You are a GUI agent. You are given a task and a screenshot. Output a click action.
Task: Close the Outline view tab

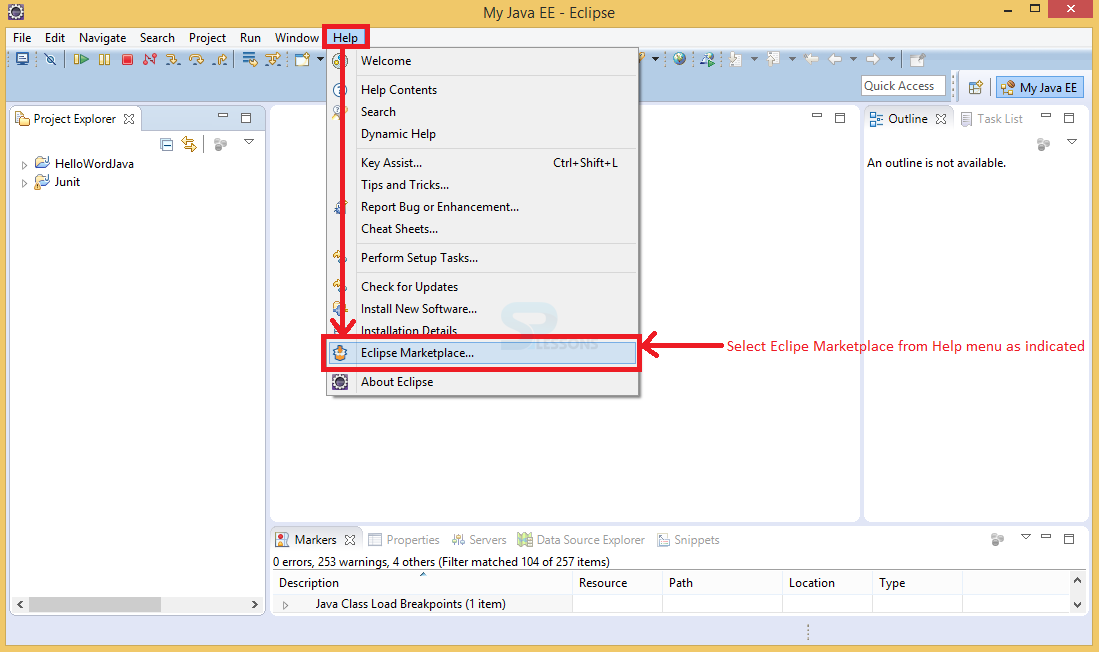tap(941, 119)
